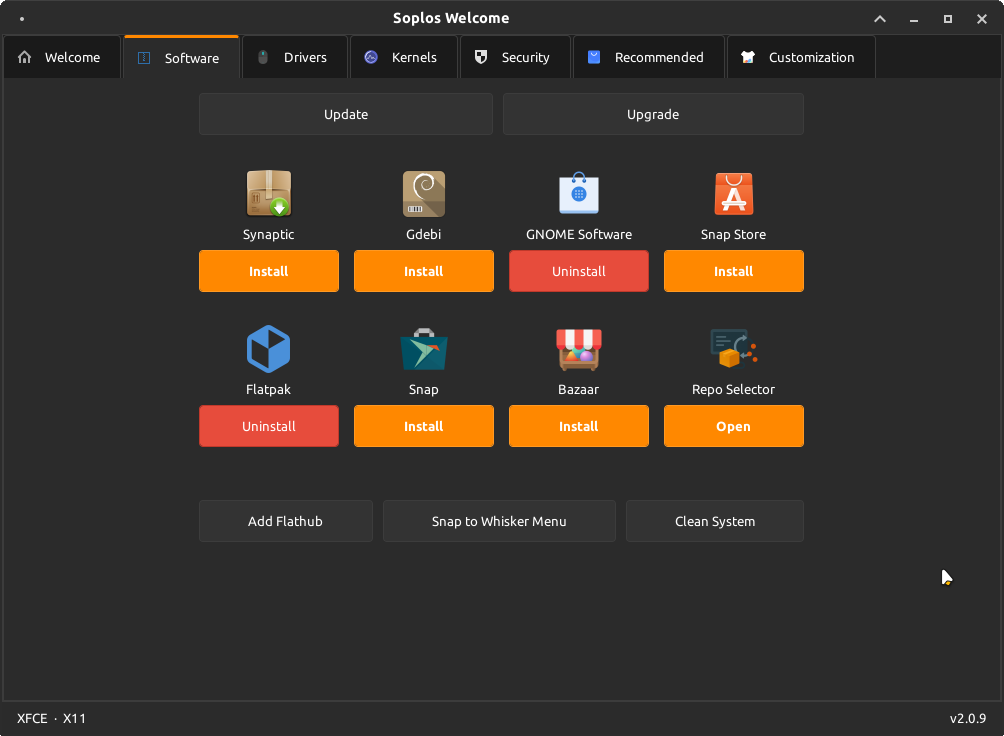Screen dimensions: 1004x736
Task: Click the 'Repo Selector' label
Action: click(x=734, y=389)
